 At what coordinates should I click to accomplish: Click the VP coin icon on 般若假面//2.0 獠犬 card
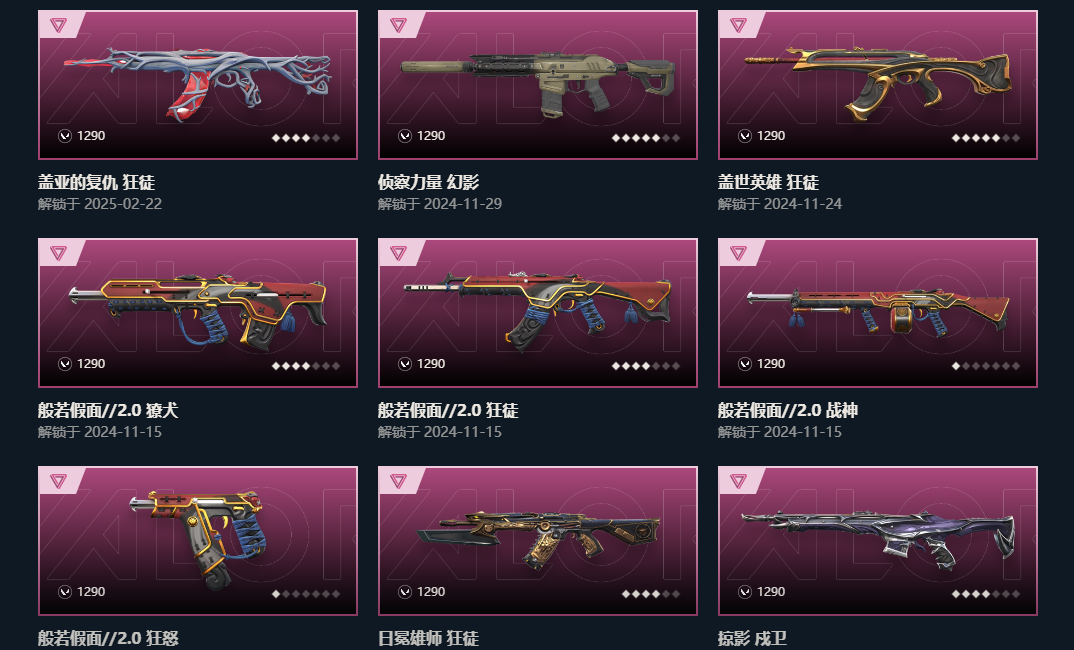pos(64,364)
